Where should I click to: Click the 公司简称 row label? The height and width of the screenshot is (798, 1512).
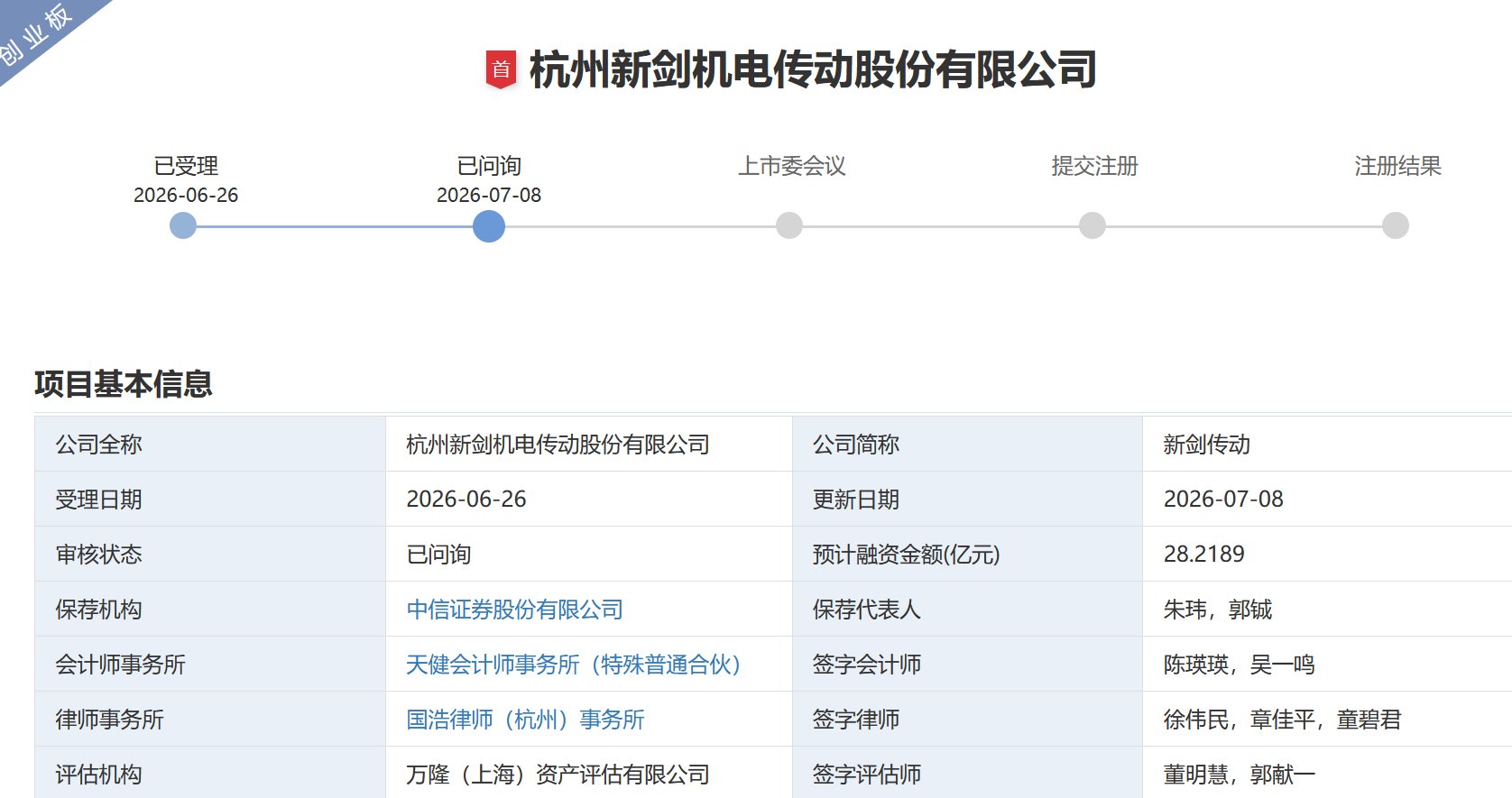coord(856,445)
